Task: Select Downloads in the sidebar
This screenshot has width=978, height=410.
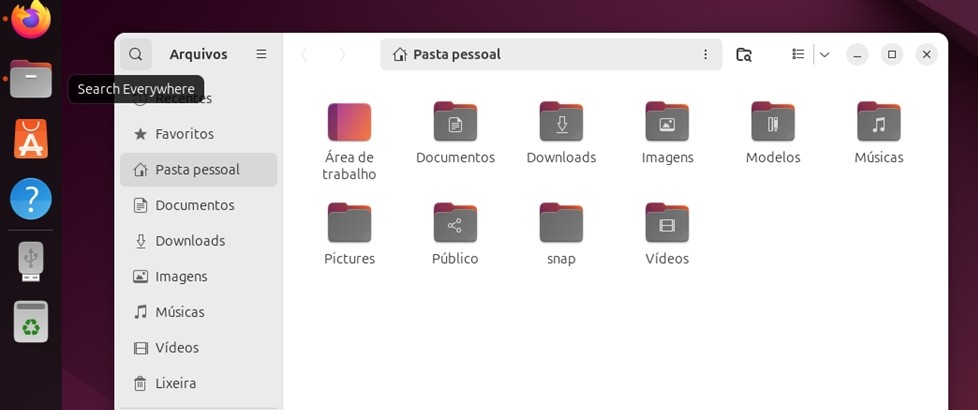Action: coord(189,241)
